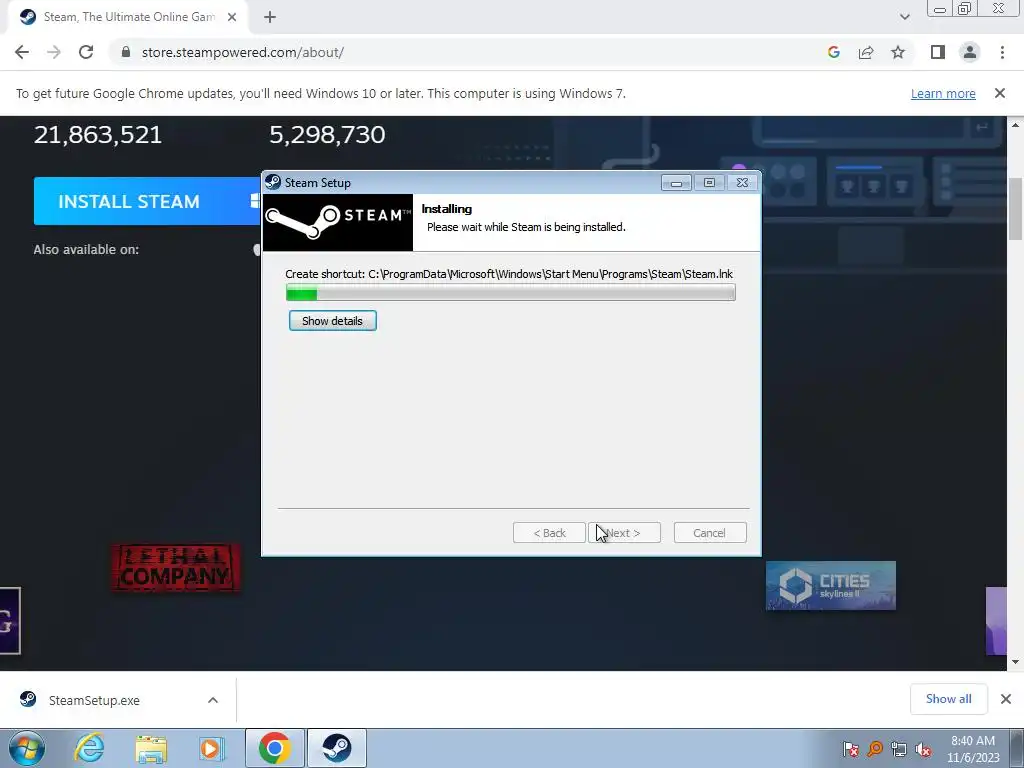Click the Action Center flag tray icon
The height and width of the screenshot is (768, 1024).
[851, 749]
